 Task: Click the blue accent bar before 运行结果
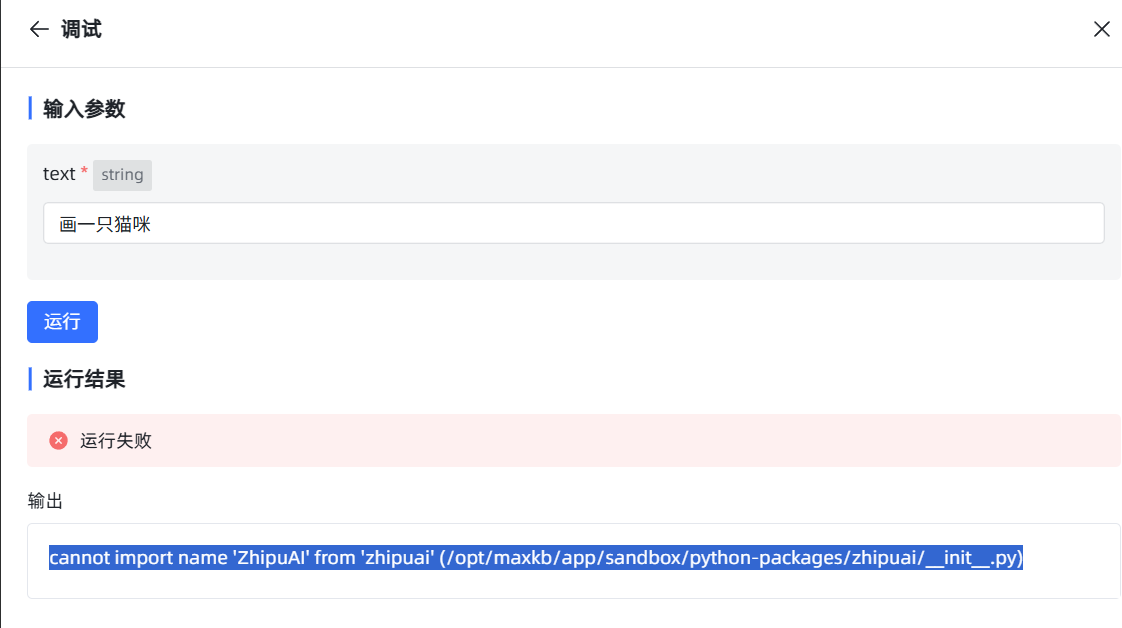(30, 380)
